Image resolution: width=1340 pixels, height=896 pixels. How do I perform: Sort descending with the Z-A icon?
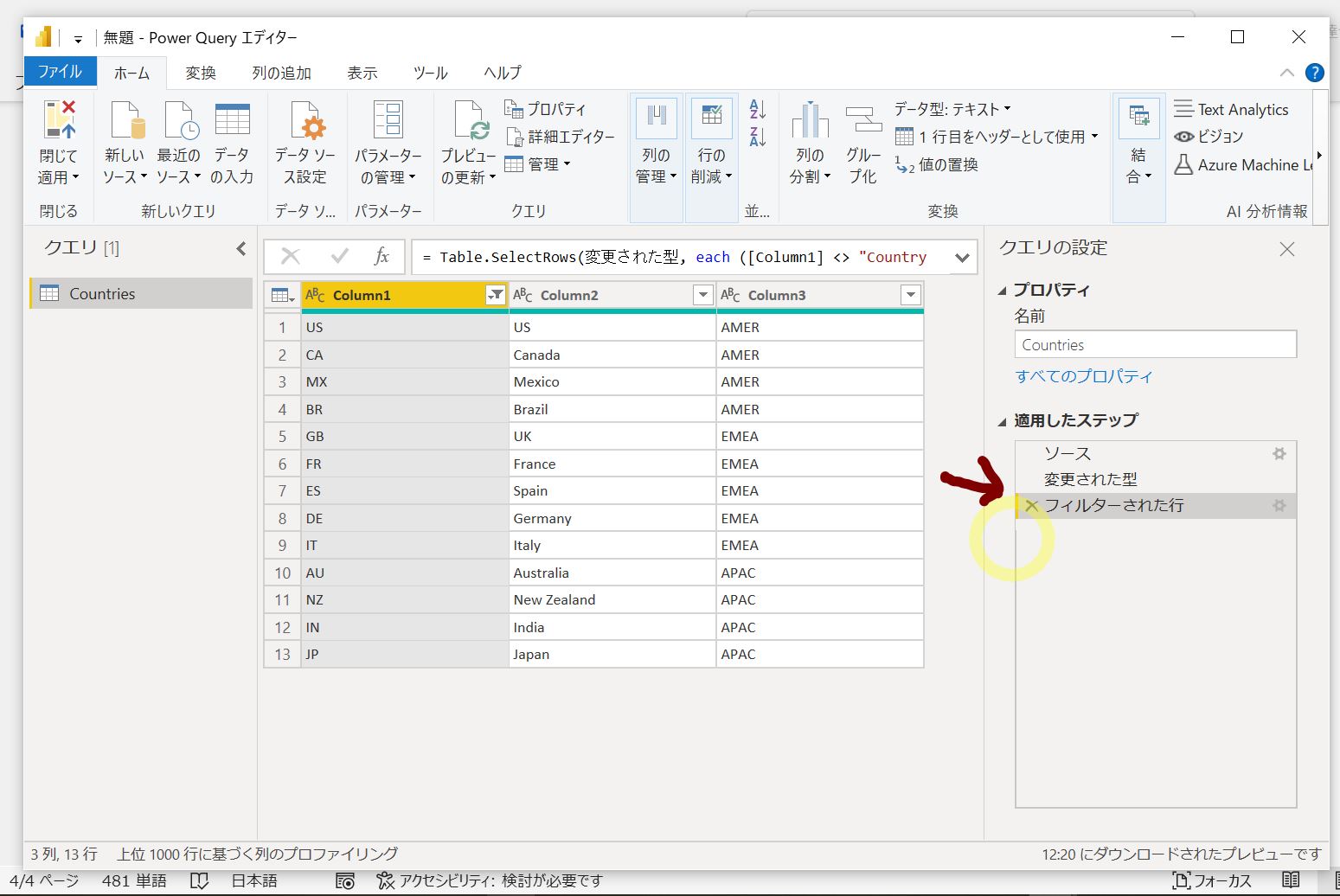click(x=758, y=136)
